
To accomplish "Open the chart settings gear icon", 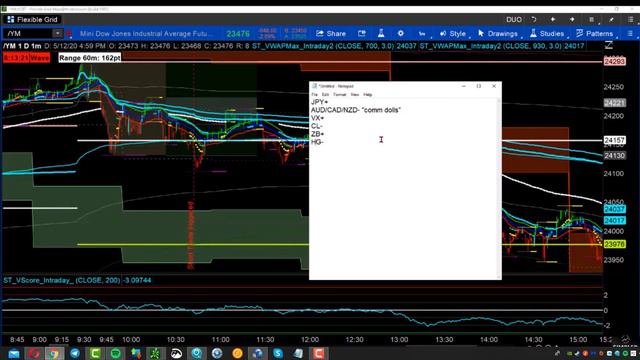I will tap(400, 33).
